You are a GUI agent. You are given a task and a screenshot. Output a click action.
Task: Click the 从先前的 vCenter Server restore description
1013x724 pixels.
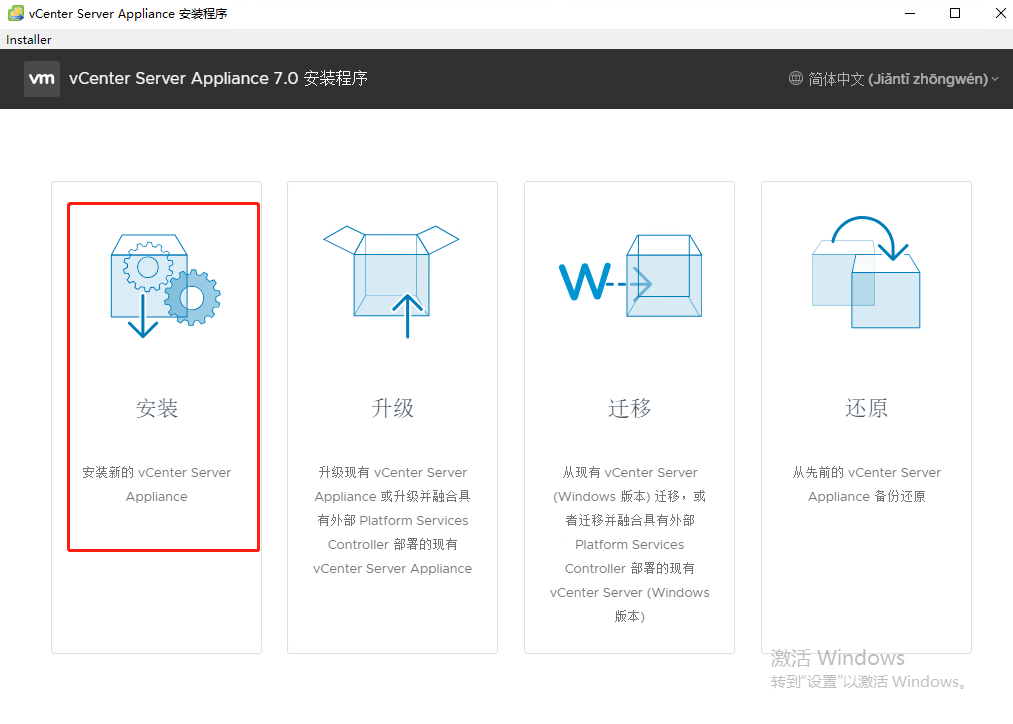pos(866,484)
